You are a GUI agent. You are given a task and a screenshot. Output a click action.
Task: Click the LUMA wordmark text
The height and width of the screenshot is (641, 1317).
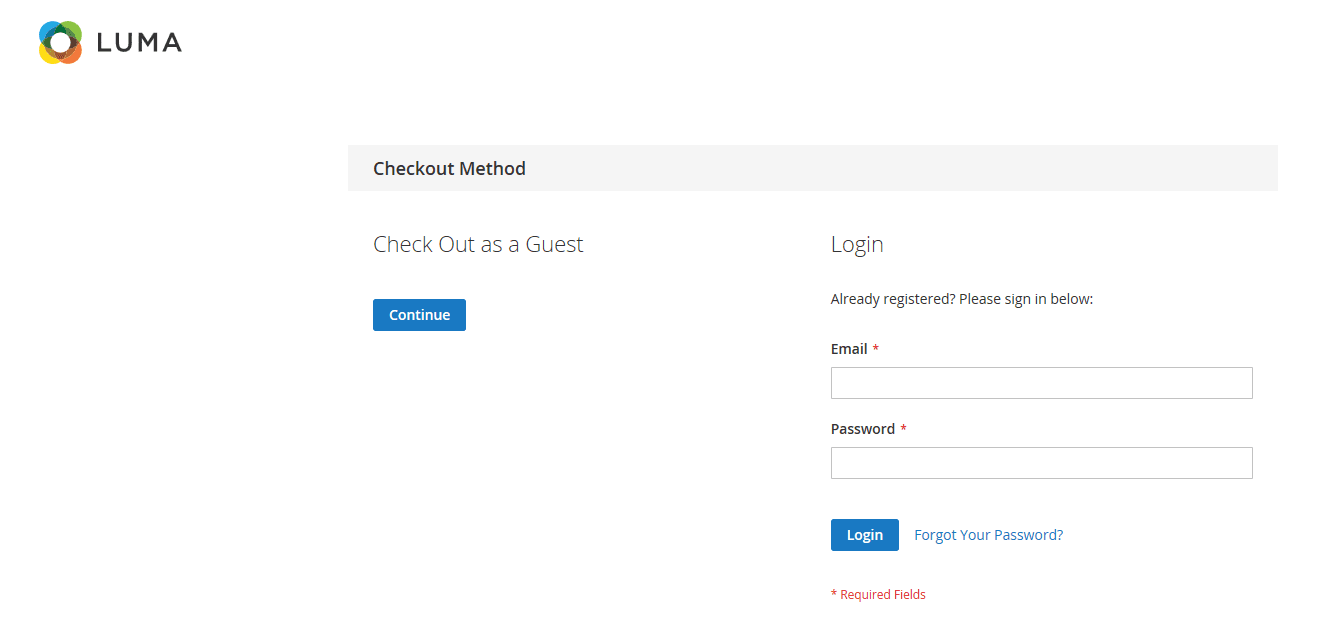pos(139,43)
